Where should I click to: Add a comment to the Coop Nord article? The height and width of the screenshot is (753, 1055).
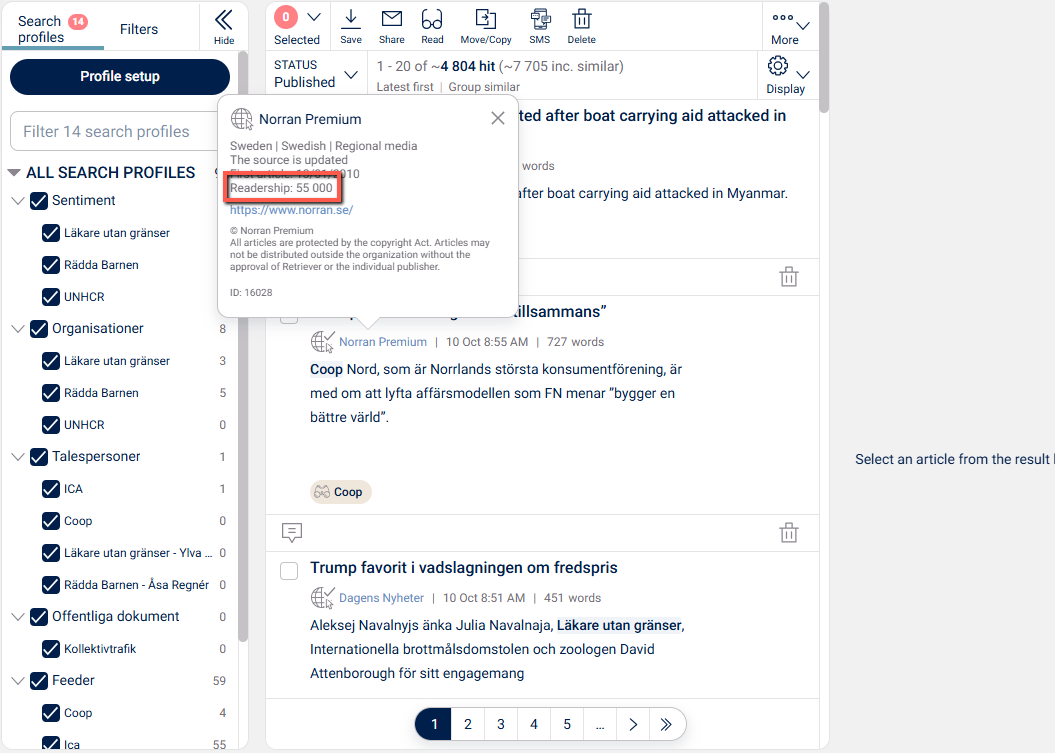click(292, 532)
